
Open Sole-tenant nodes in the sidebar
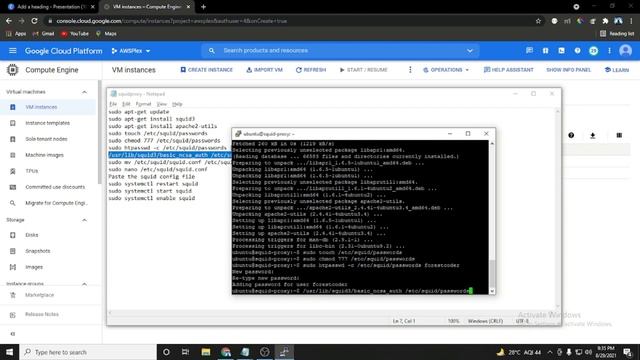(48, 139)
